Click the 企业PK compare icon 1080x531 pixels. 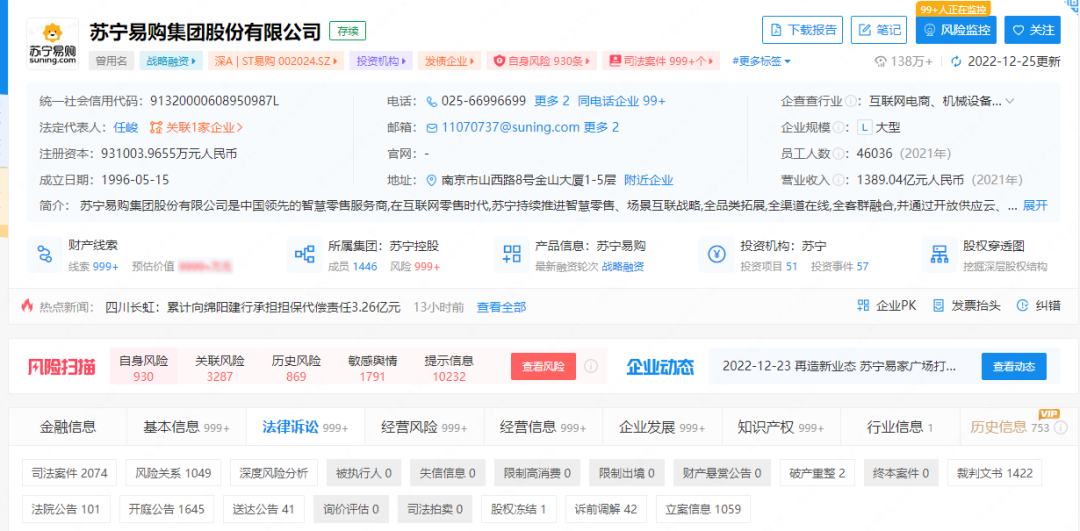pyautogui.click(x=864, y=306)
